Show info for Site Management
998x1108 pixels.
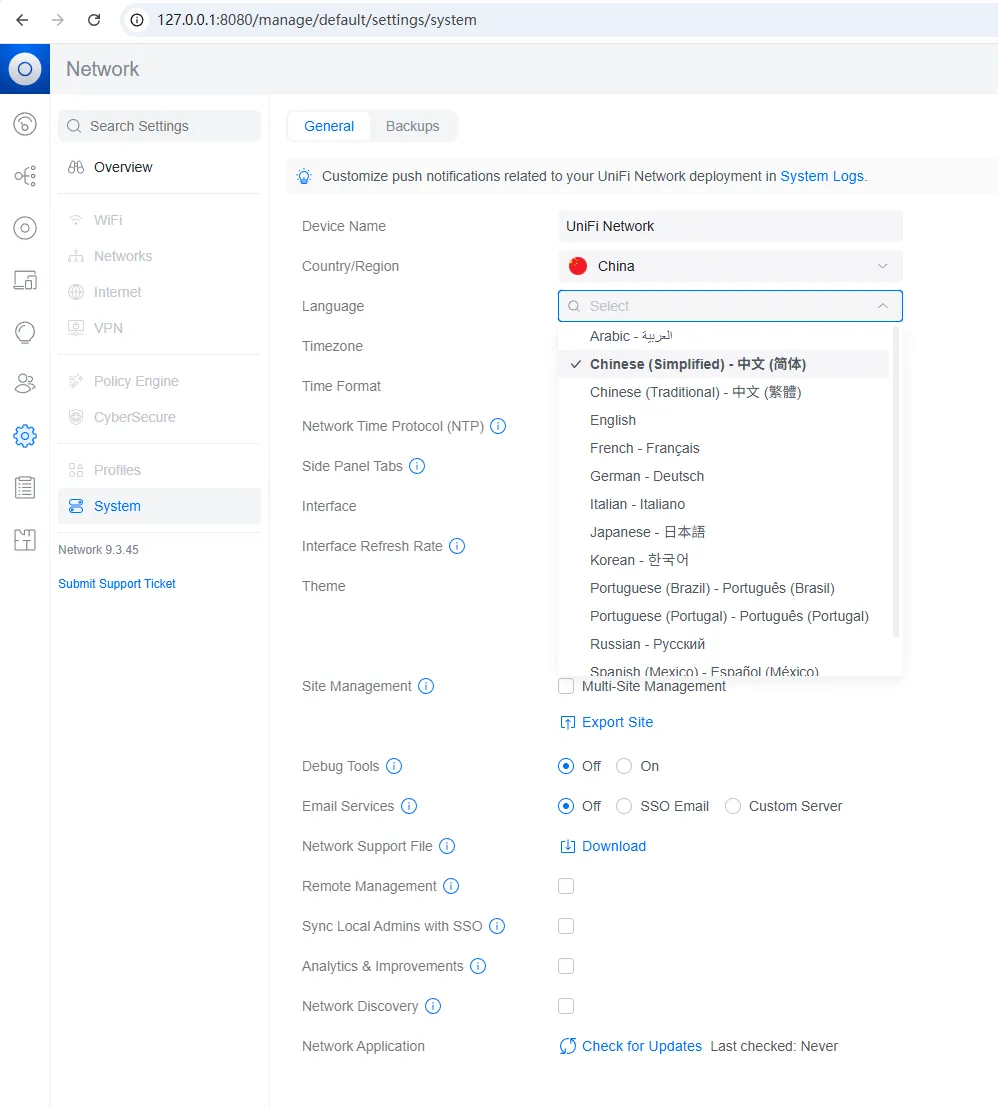coord(426,686)
